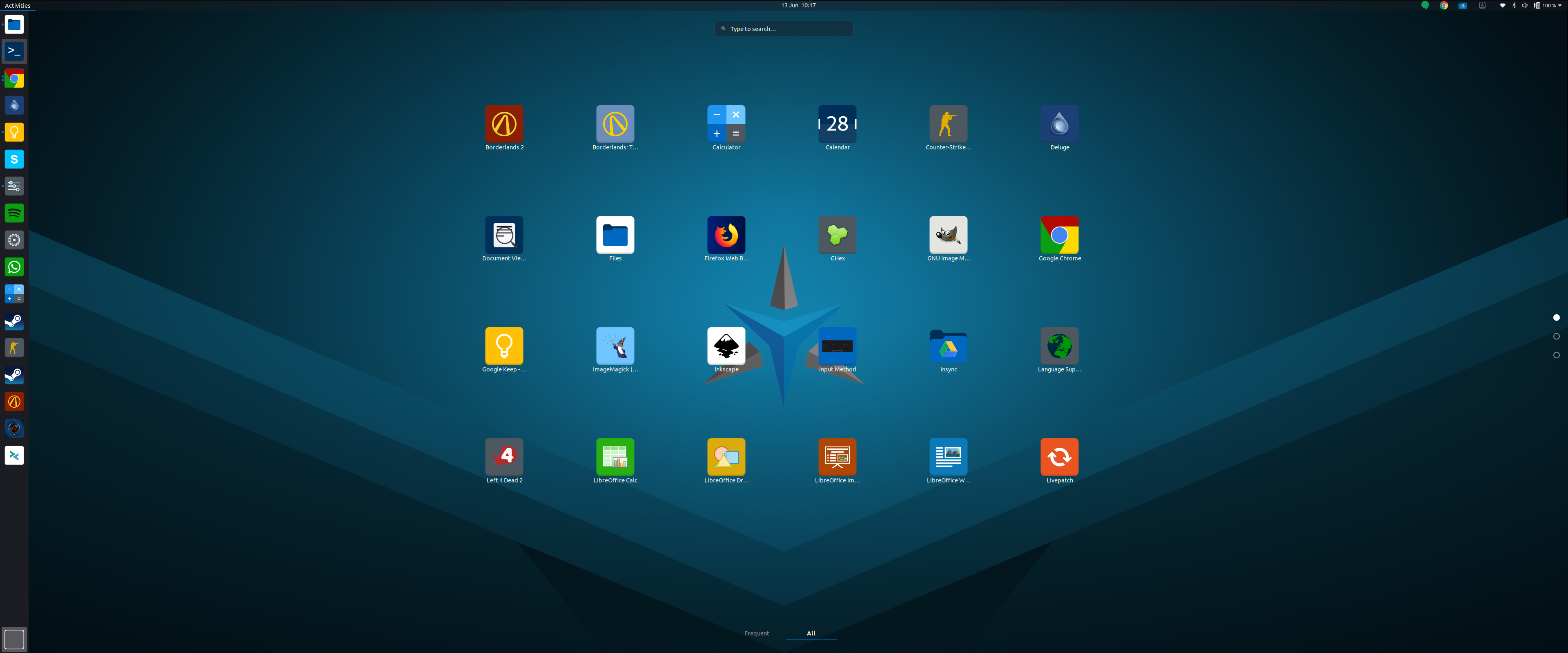Focus the Type to search field
Screen dimensions: 1568x653
784,29
